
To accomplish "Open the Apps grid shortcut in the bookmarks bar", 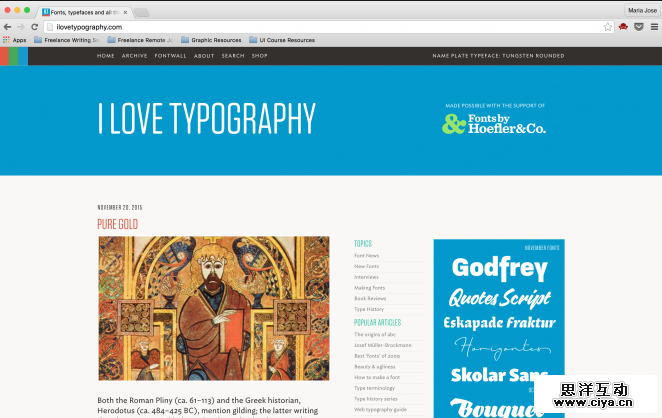I will pos(15,40).
